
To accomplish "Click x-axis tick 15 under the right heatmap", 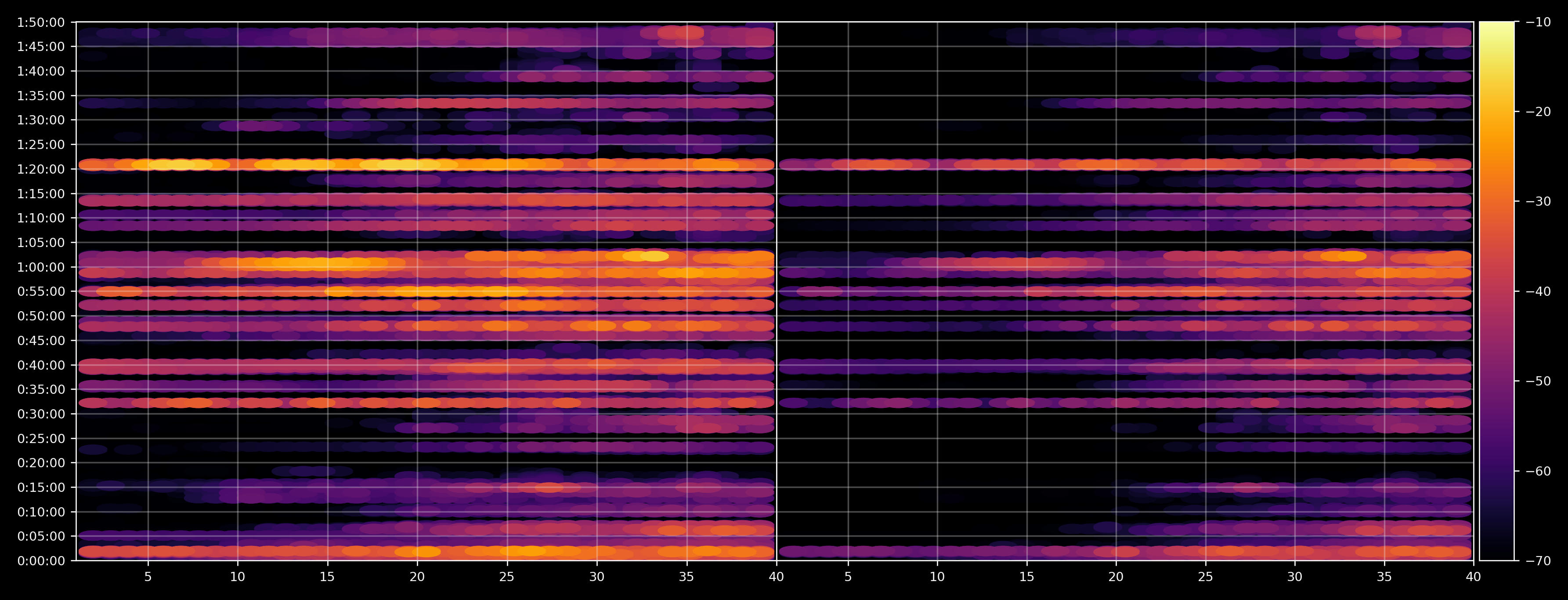I will coord(1027,576).
